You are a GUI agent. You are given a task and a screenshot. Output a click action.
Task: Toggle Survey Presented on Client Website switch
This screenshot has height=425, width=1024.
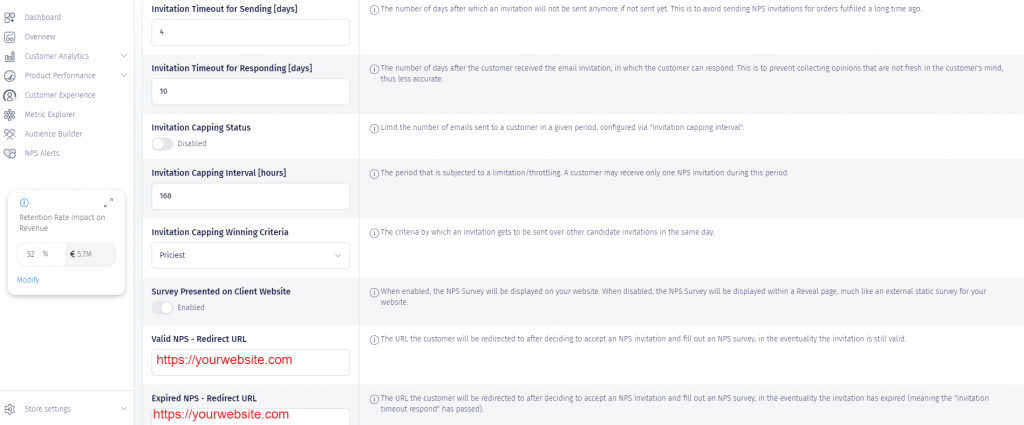coord(162,307)
